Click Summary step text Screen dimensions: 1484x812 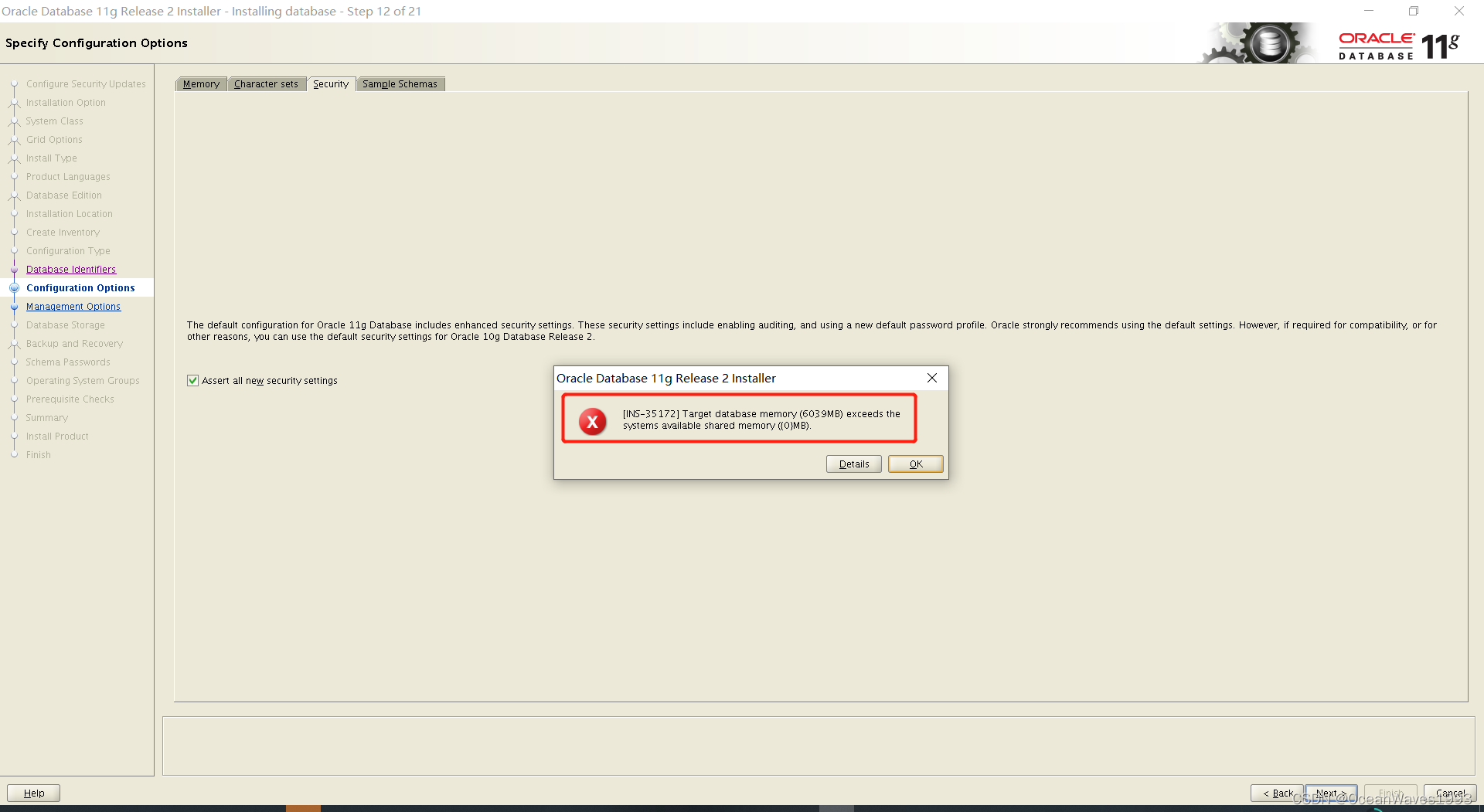tap(47, 418)
